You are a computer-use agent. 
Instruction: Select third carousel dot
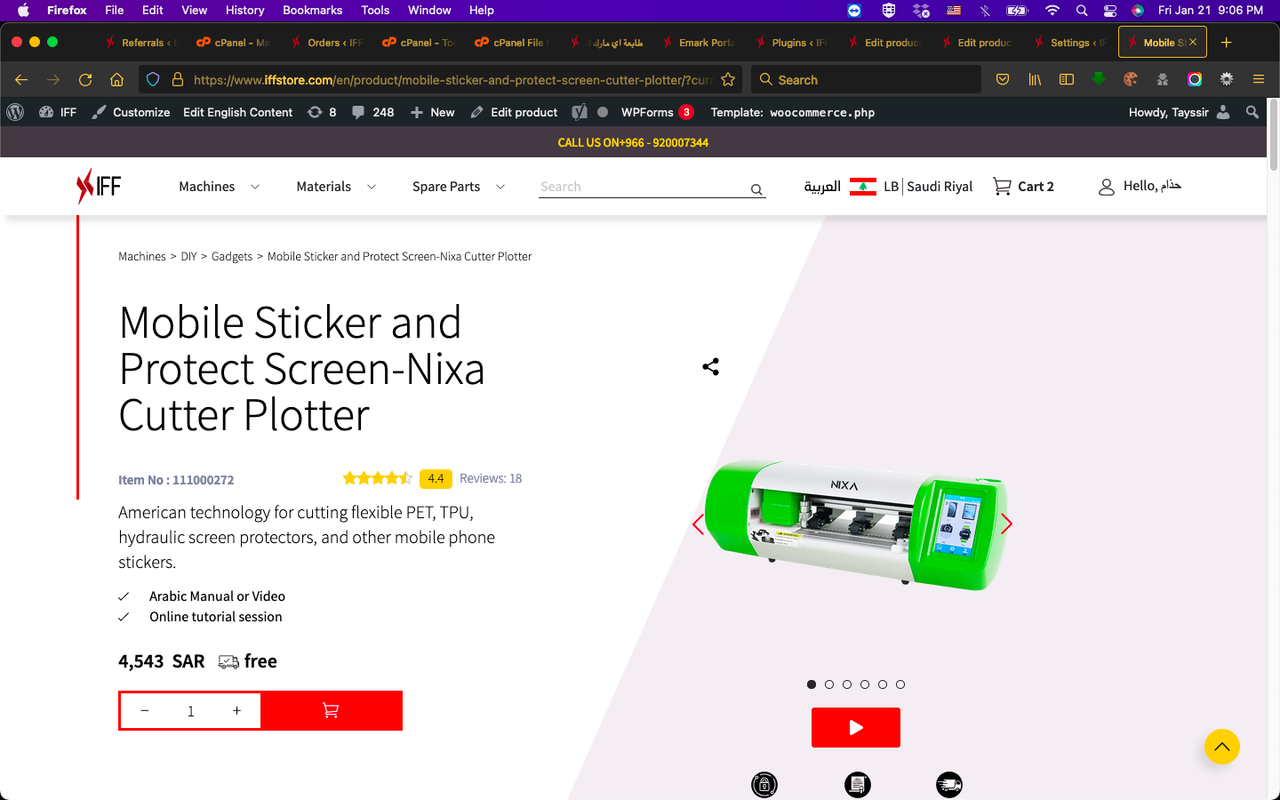pos(847,684)
